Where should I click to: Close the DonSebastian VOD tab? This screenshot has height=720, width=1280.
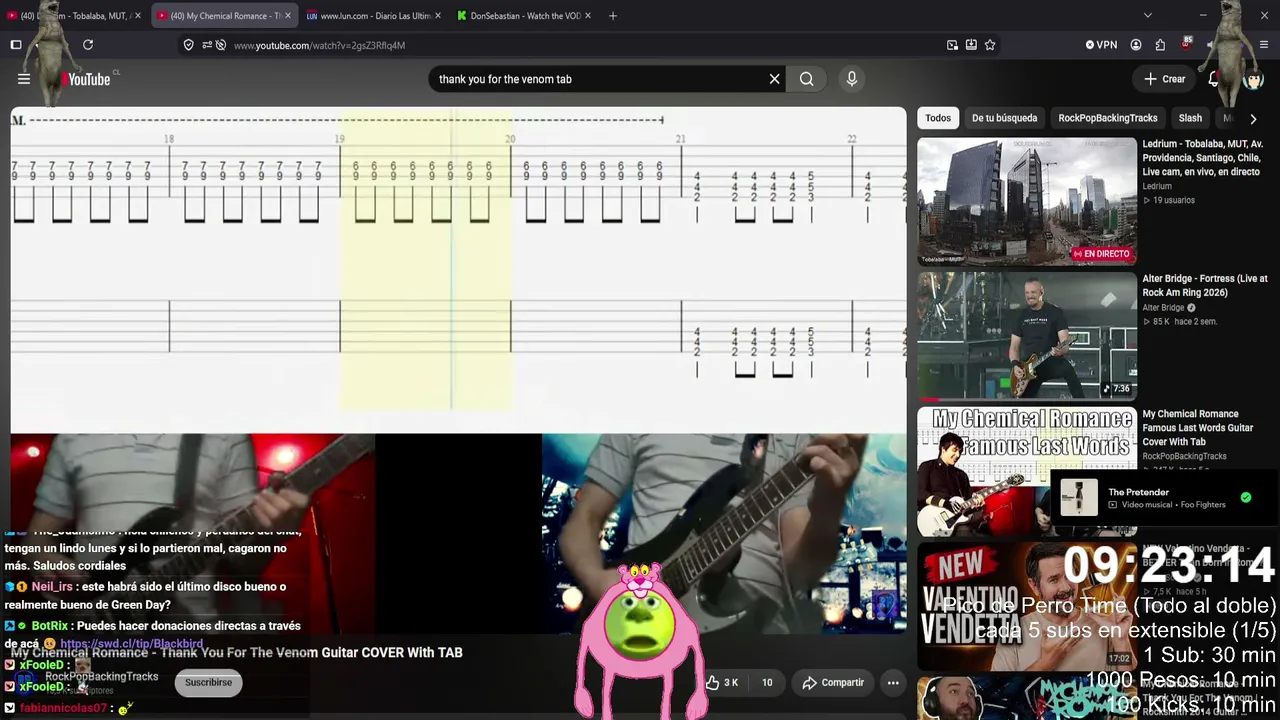(588, 16)
